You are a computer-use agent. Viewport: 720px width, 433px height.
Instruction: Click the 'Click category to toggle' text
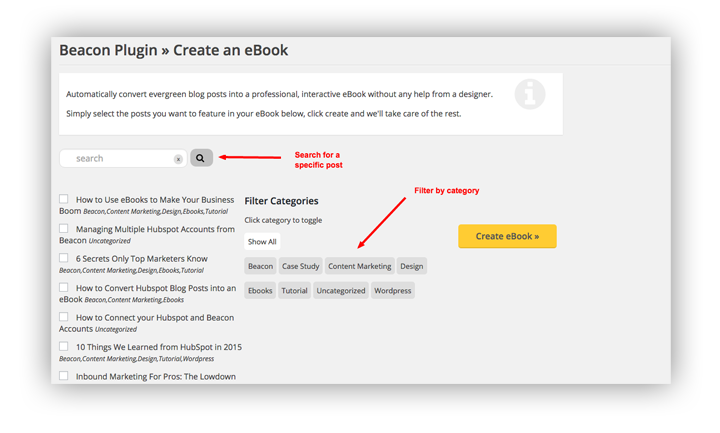pos(283,220)
